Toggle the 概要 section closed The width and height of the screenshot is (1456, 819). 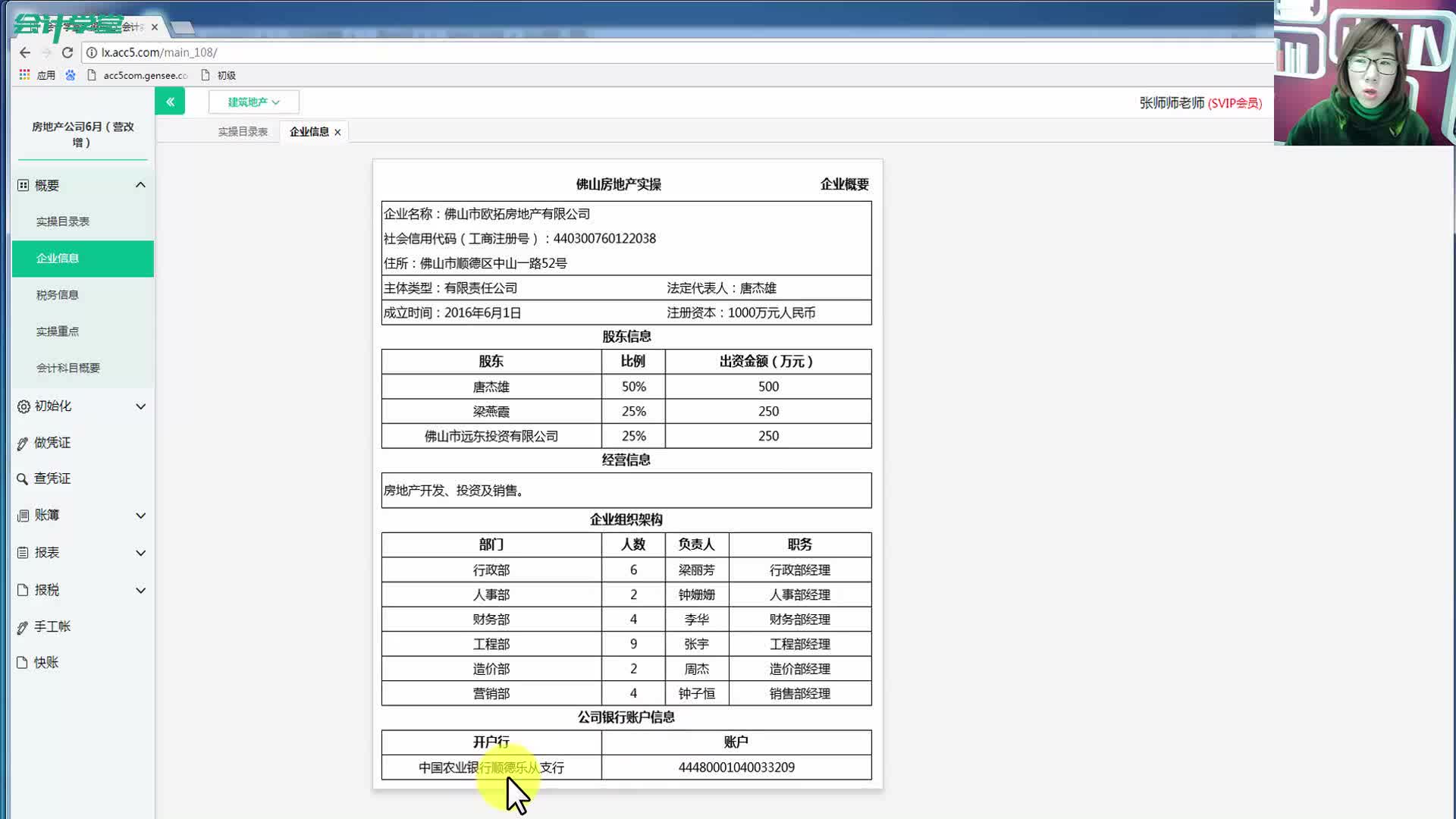[x=140, y=184]
